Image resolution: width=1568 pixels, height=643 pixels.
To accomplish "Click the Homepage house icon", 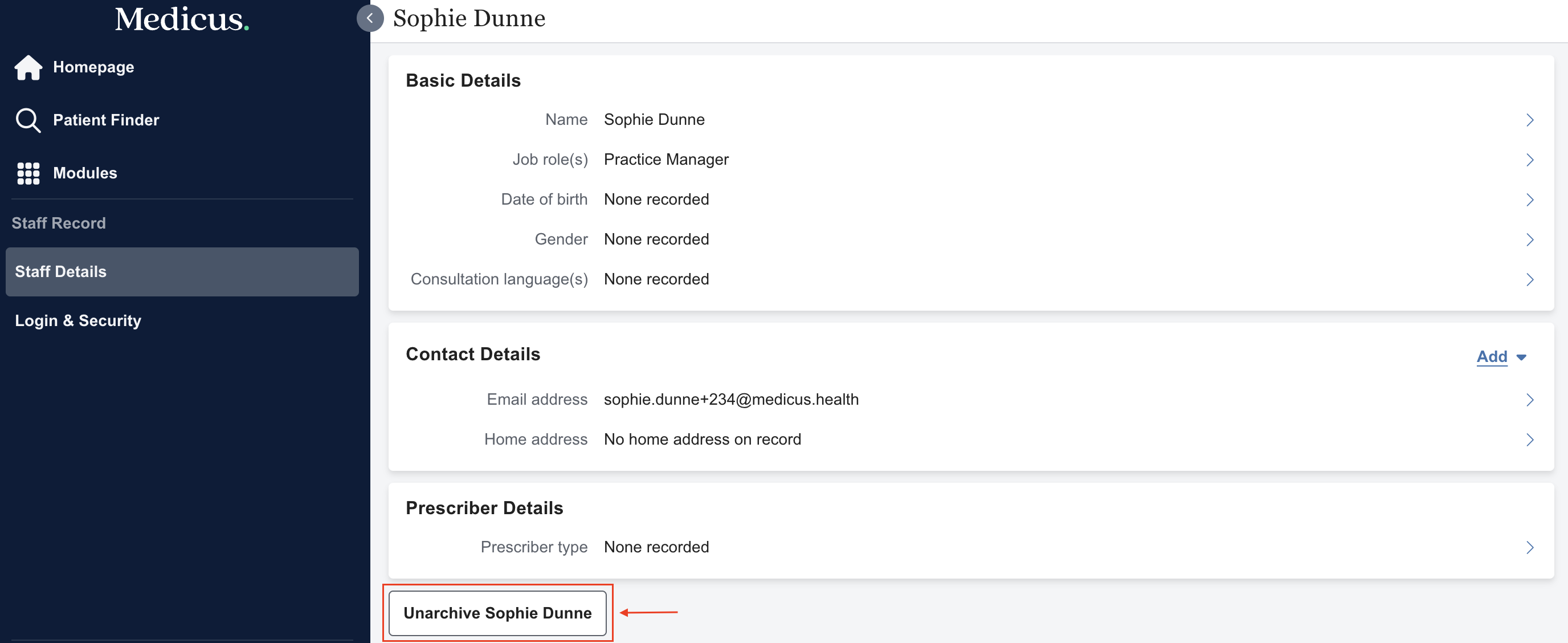I will [28, 67].
